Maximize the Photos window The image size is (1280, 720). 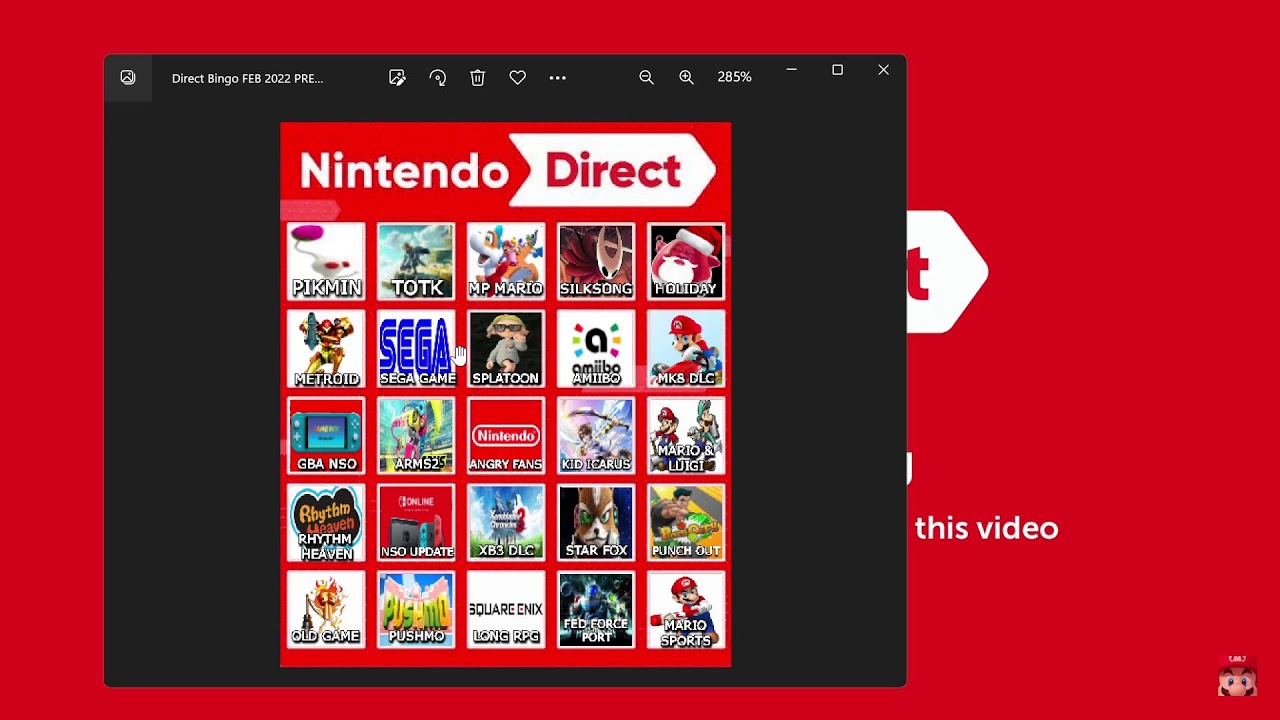pyautogui.click(x=837, y=70)
